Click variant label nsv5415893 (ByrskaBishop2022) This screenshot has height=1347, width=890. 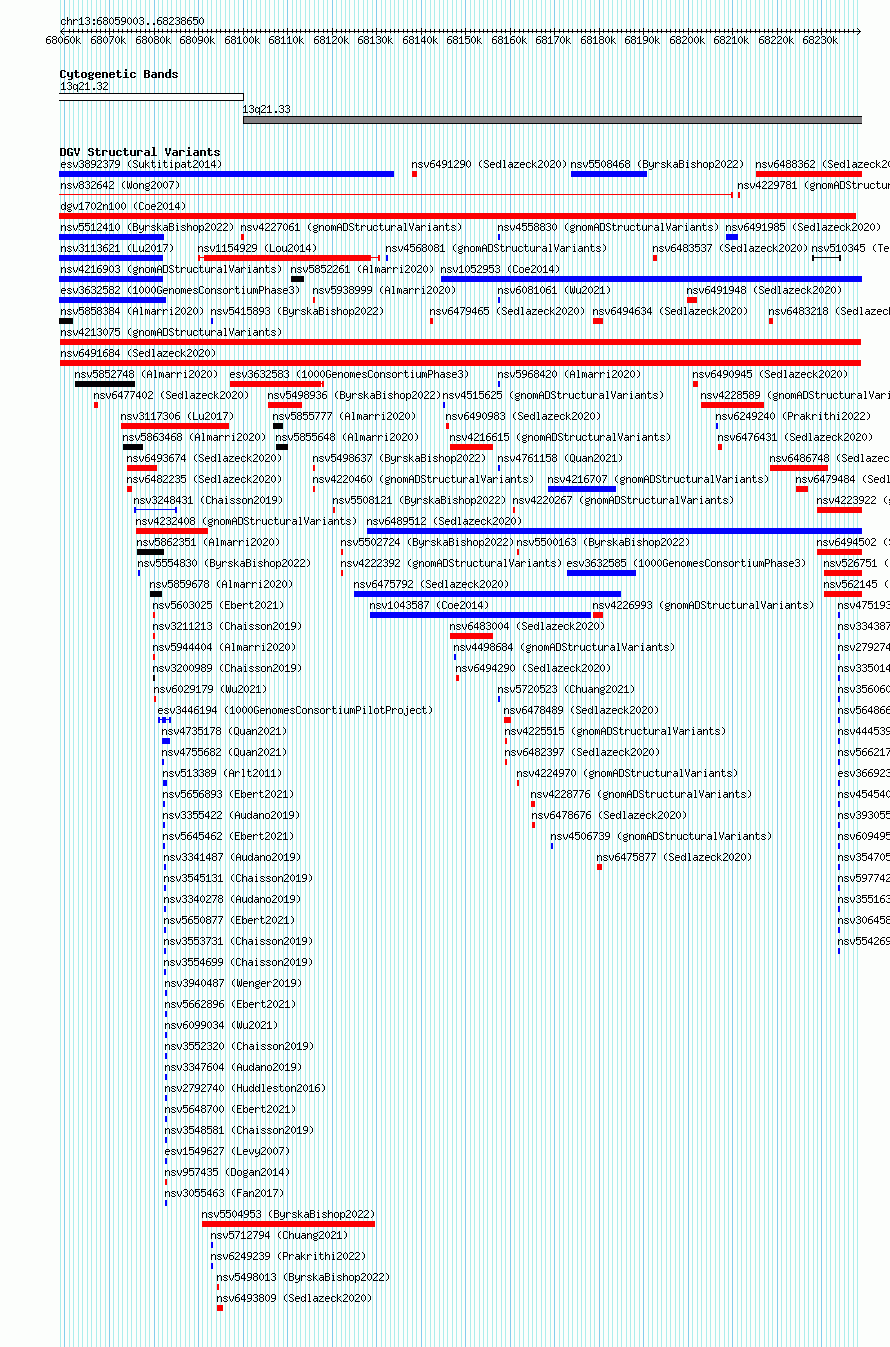click(x=297, y=311)
